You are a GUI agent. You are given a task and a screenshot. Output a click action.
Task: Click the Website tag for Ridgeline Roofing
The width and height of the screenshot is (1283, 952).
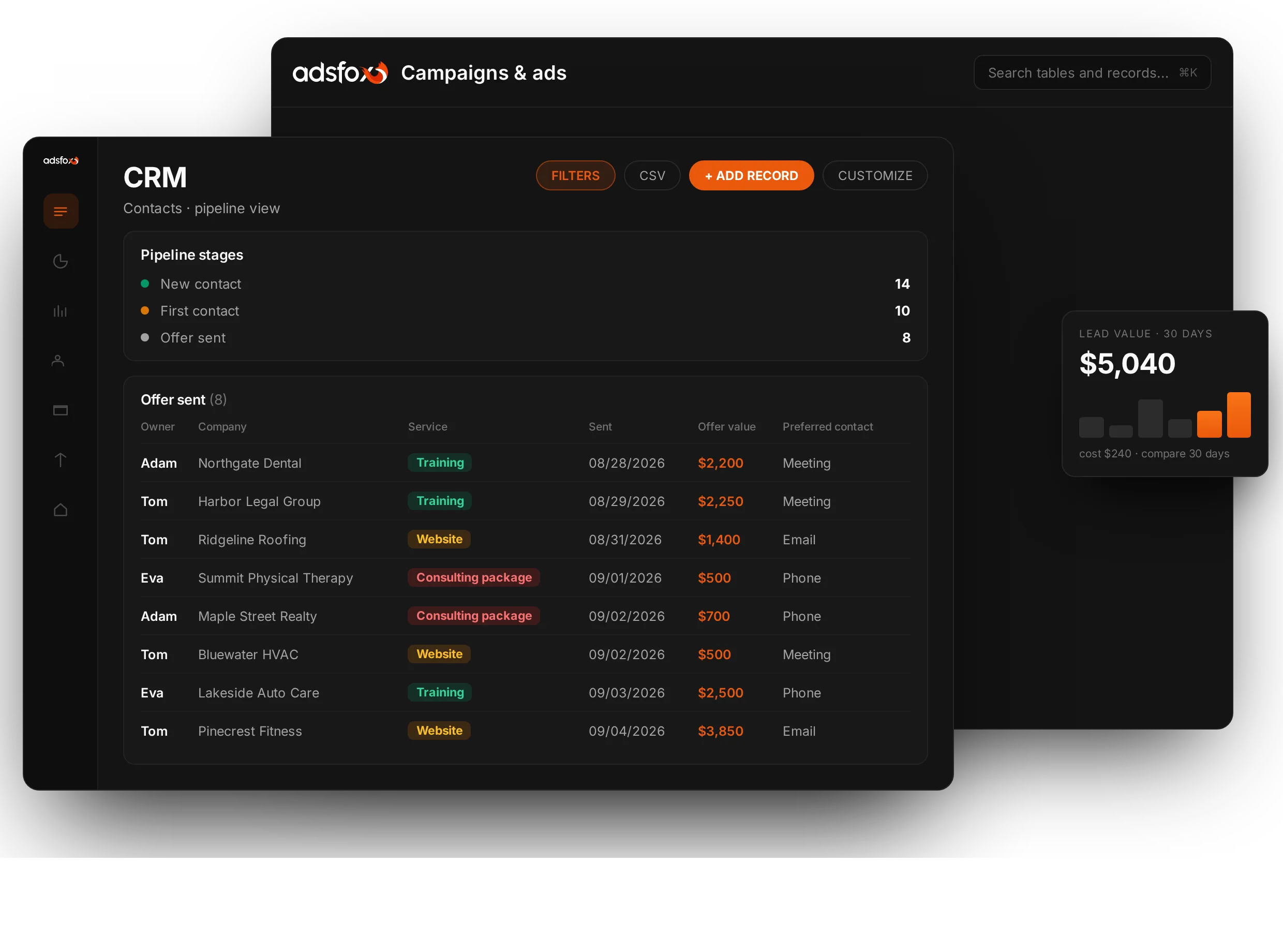439,540
